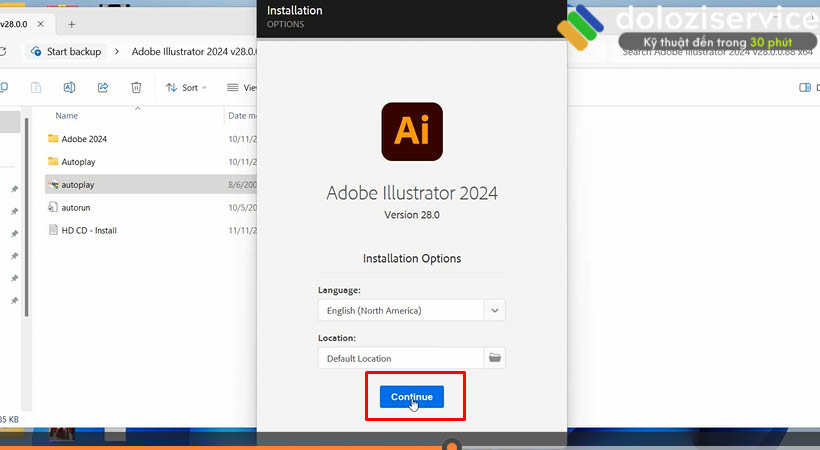
Task: Click the Rename icon in Explorer toolbar
Action: click(69, 88)
